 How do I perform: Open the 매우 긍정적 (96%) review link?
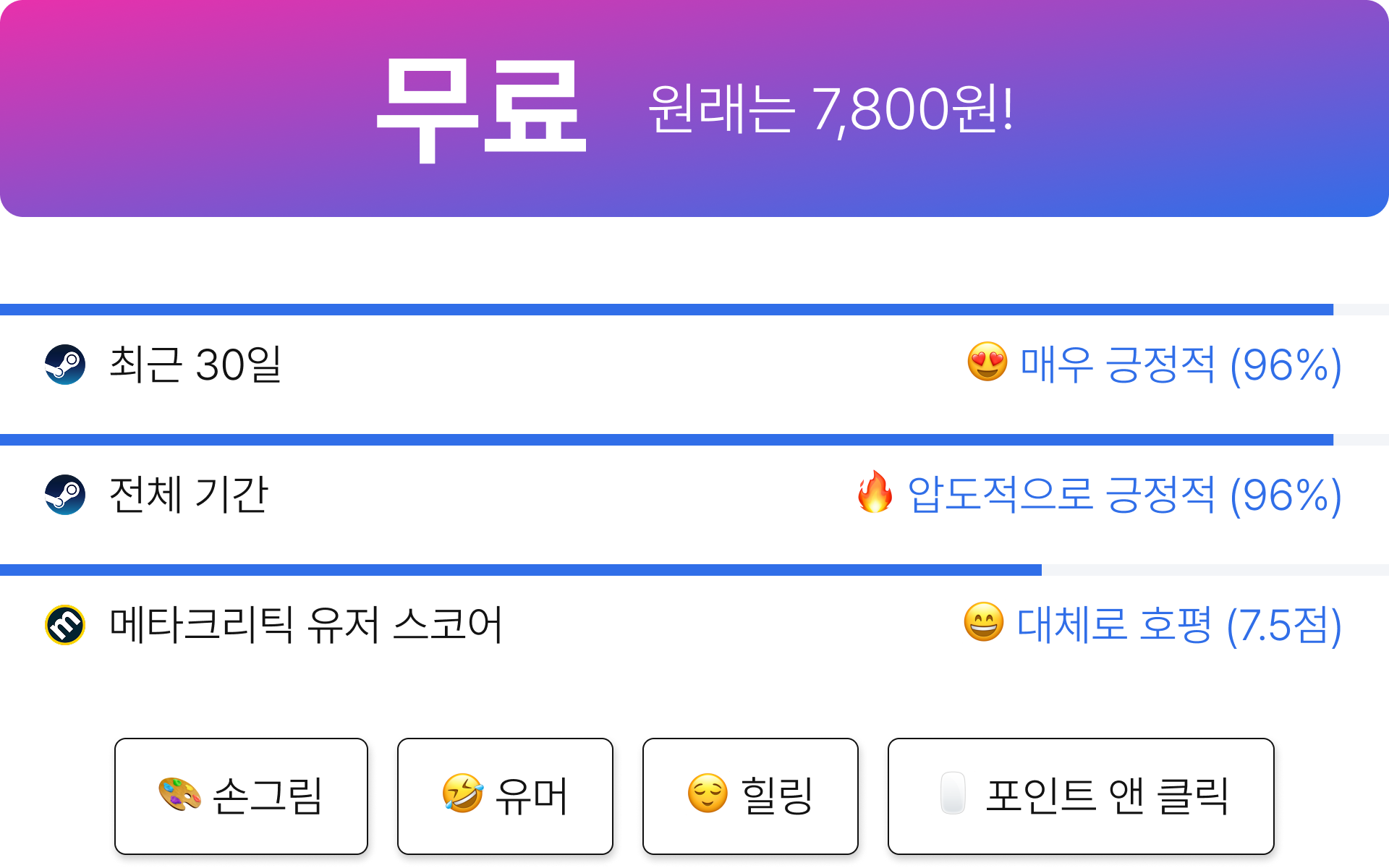click(1181, 365)
